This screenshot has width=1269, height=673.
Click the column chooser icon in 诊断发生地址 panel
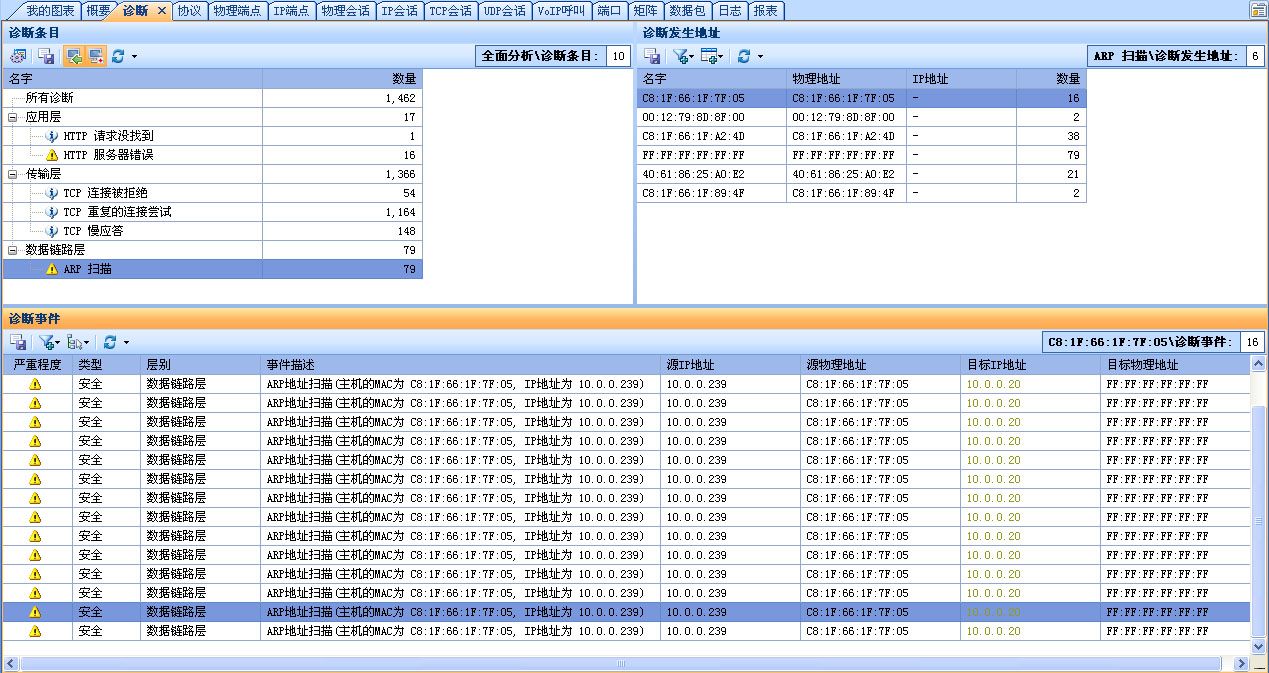click(708, 56)
